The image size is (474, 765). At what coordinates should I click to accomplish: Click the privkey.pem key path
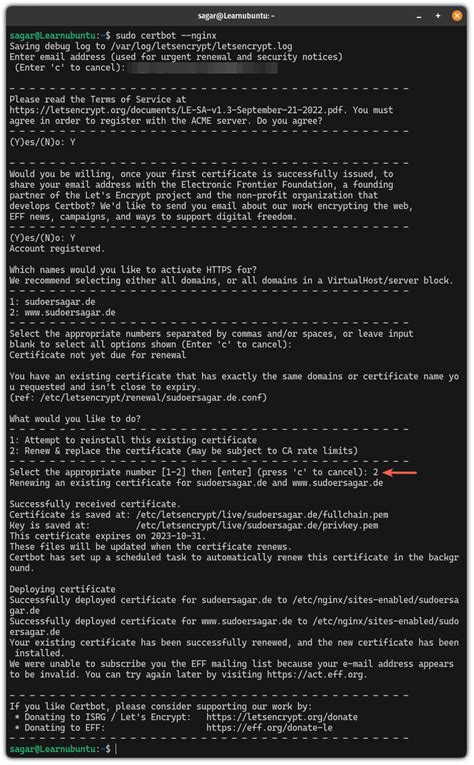pyautogui.click(x=257, y=525)
